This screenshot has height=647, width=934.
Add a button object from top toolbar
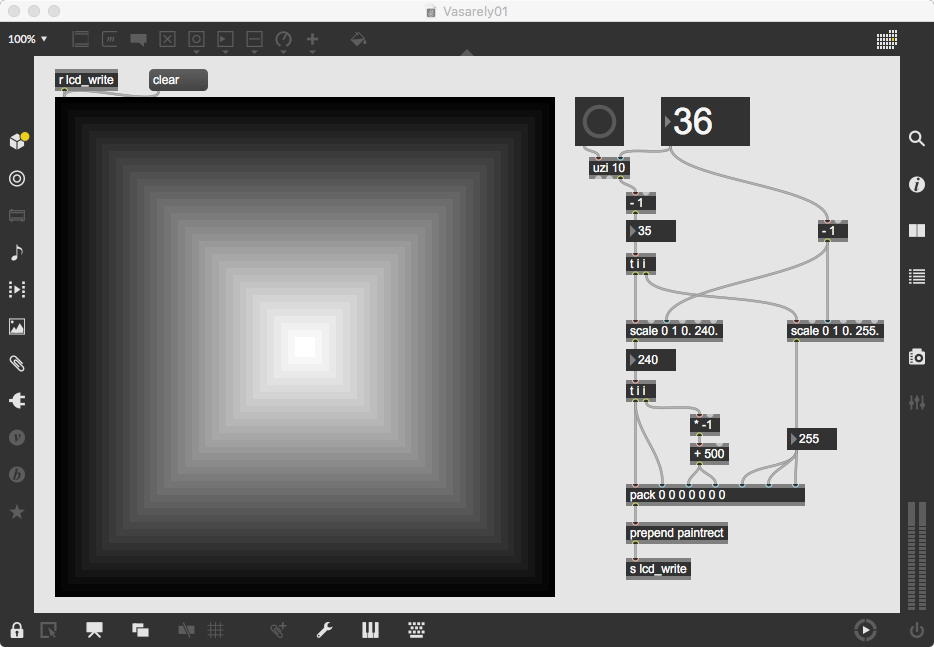coord(196,39)
